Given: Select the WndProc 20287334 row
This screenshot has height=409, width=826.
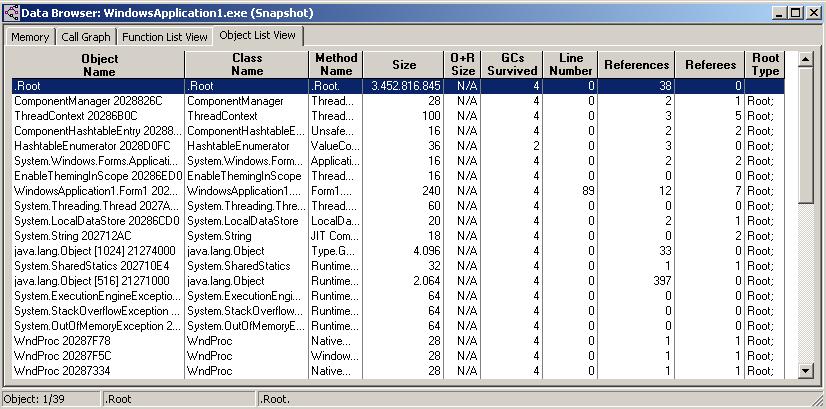Looking at the screenshot, I should (x=98, y=370).
